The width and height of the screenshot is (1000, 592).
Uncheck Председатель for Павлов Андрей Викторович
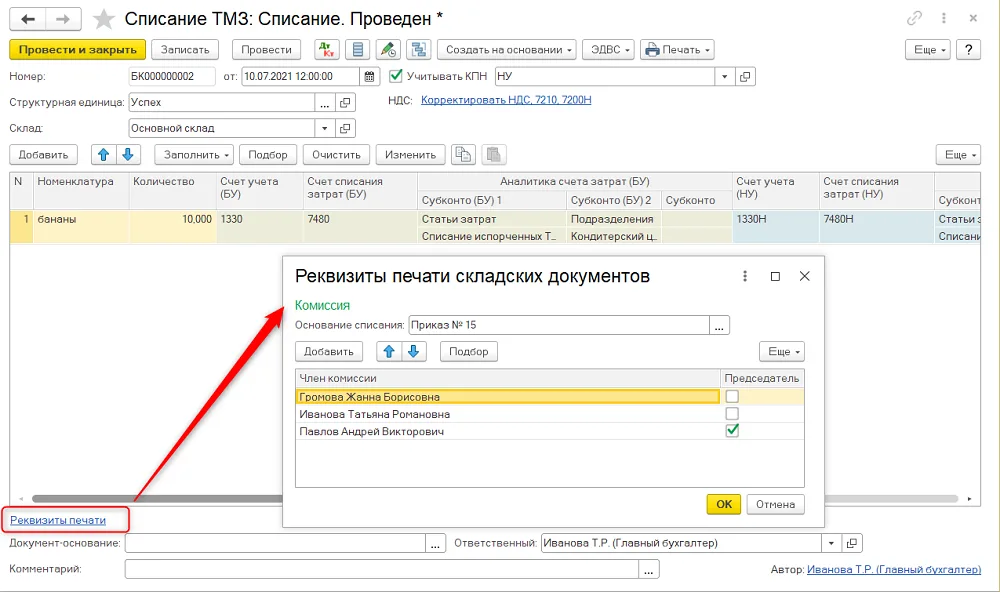(x=732, y=431)
